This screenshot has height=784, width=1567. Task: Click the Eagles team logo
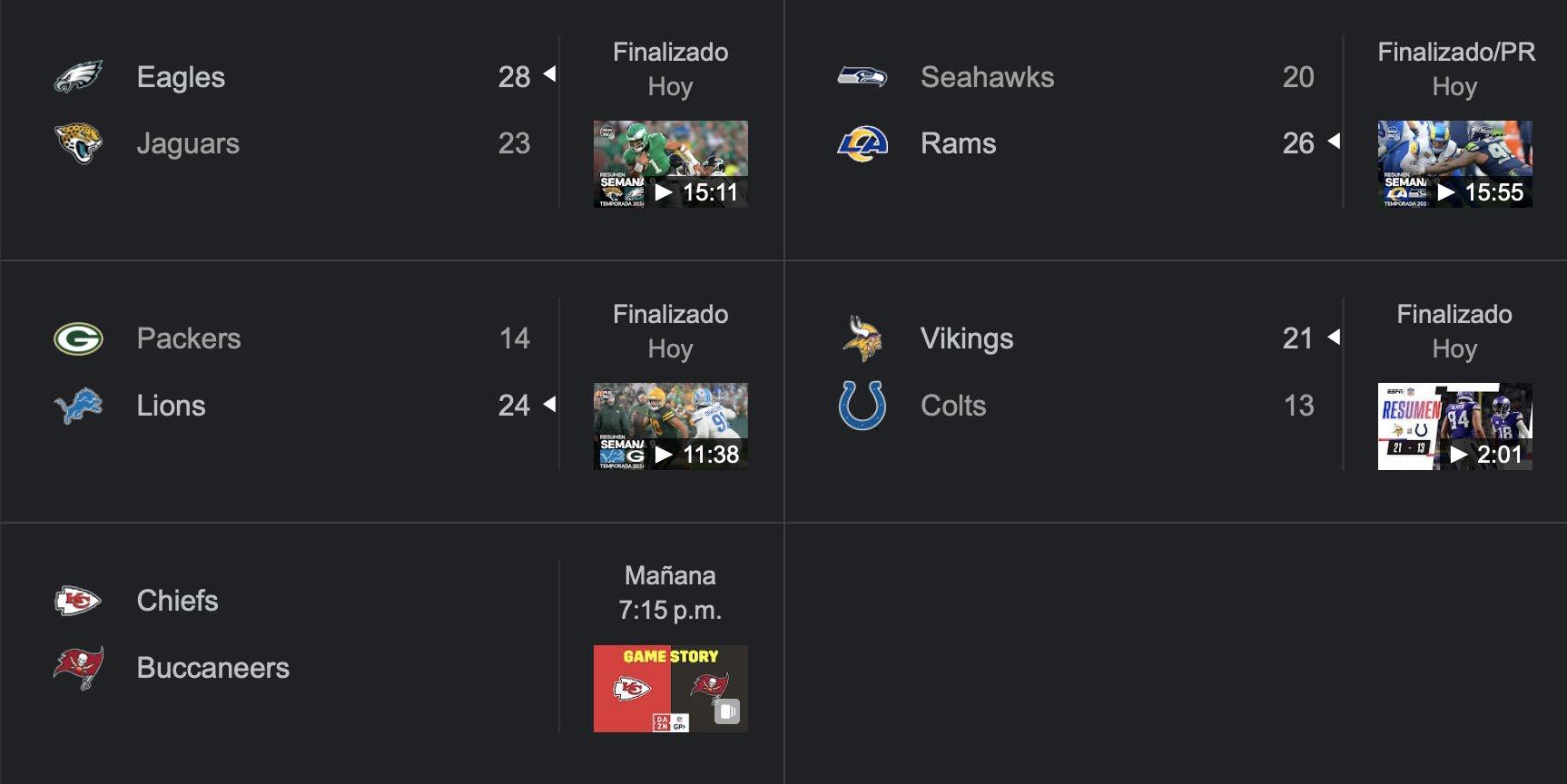click(x=78, y=77)
